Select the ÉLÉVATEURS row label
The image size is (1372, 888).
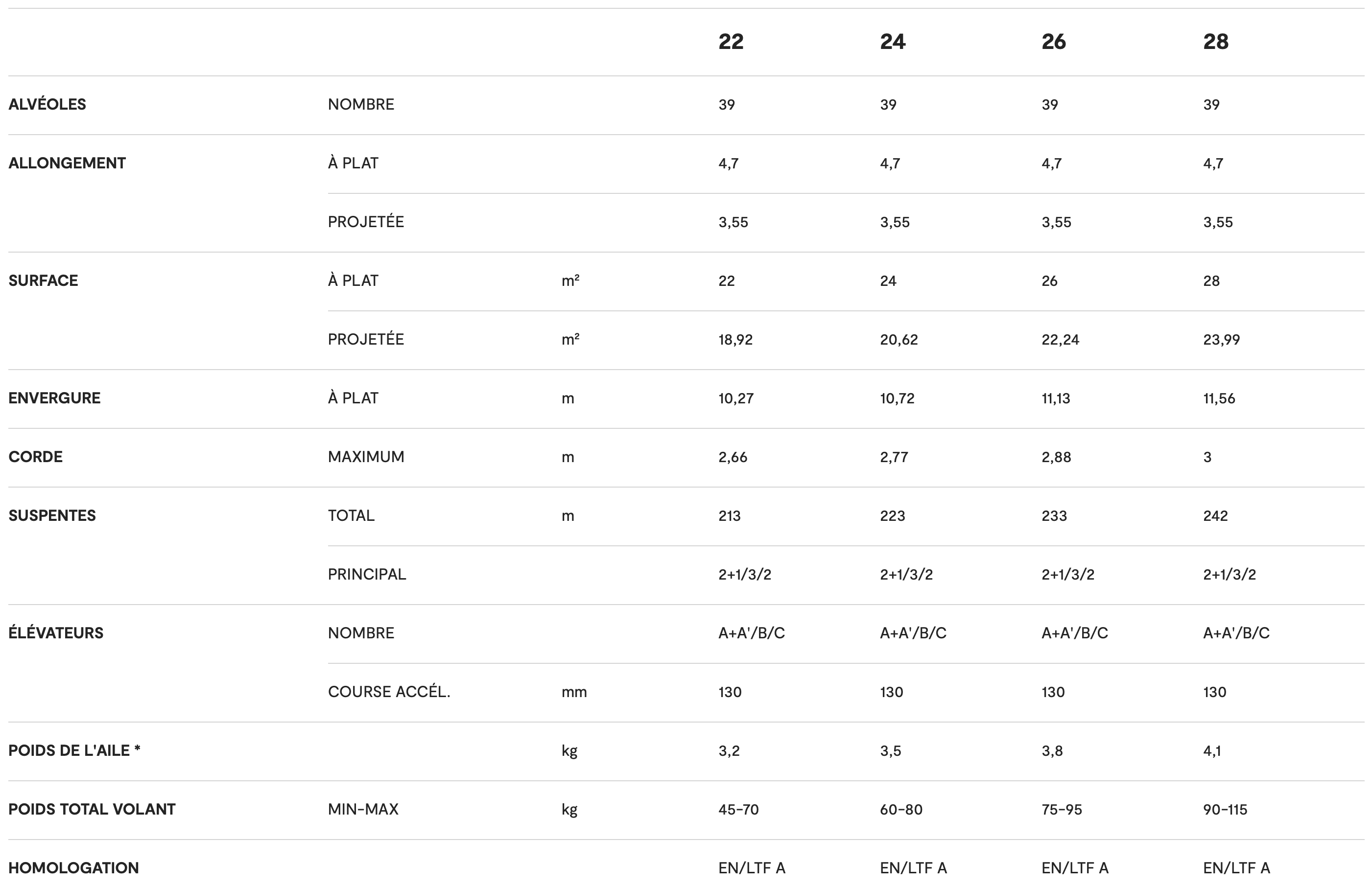(x=56, y=633)
